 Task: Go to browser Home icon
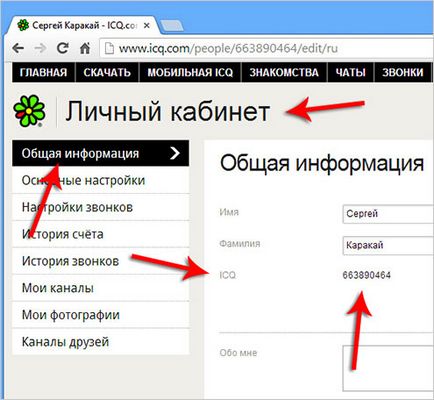pyautogui.click(x=85, y=49)
